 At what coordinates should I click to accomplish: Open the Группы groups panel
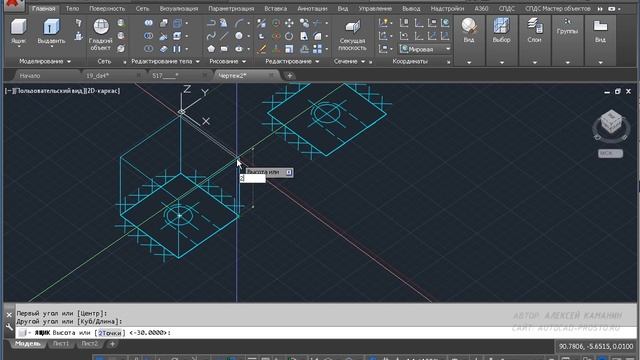pos(567,27)
